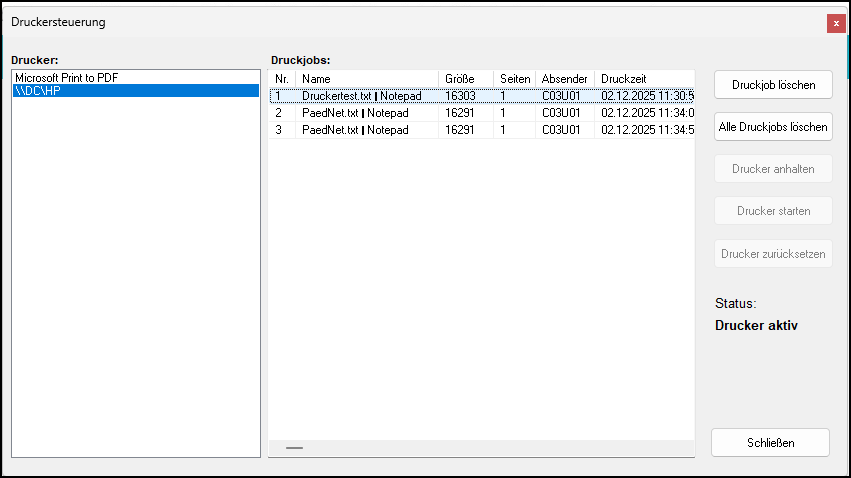This screenshot has height=478, width=851.
Task: Click the Drucker anhalten button
Action: [x=773, y=169]
